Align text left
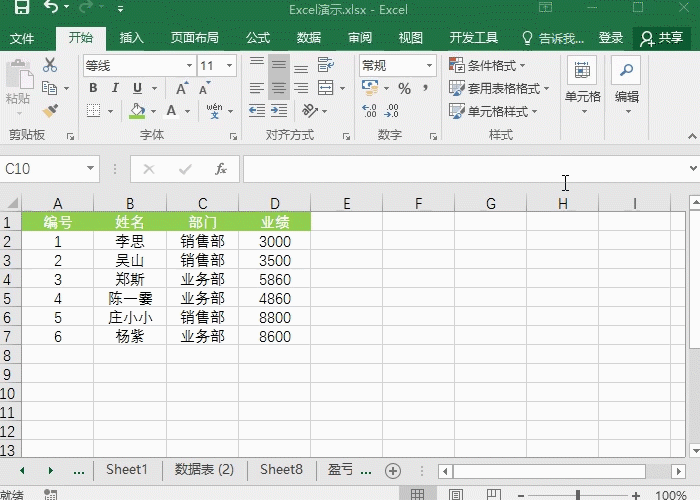The image size is (700, 500). (257, 88)
